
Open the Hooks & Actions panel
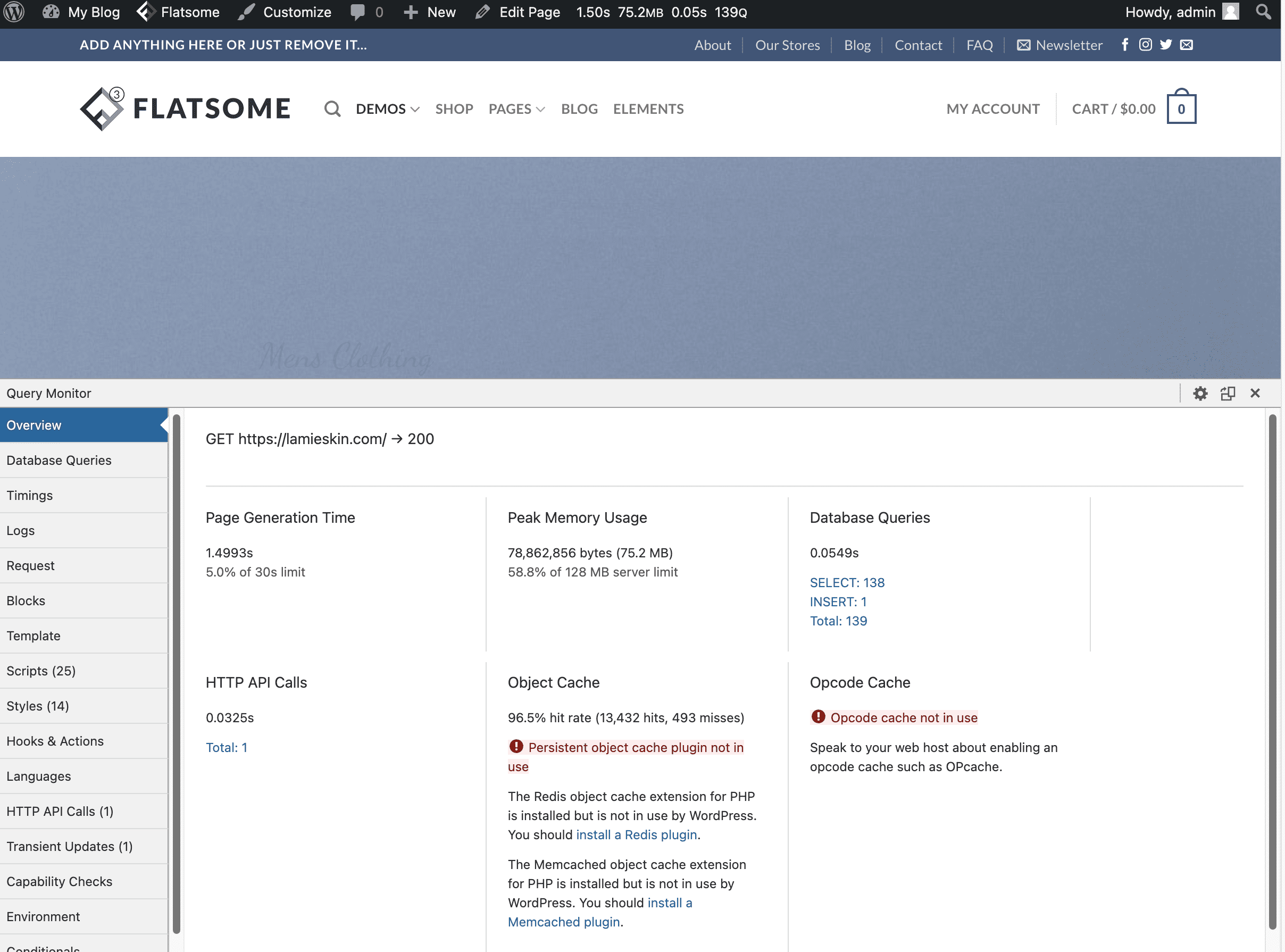coord(55,741)
